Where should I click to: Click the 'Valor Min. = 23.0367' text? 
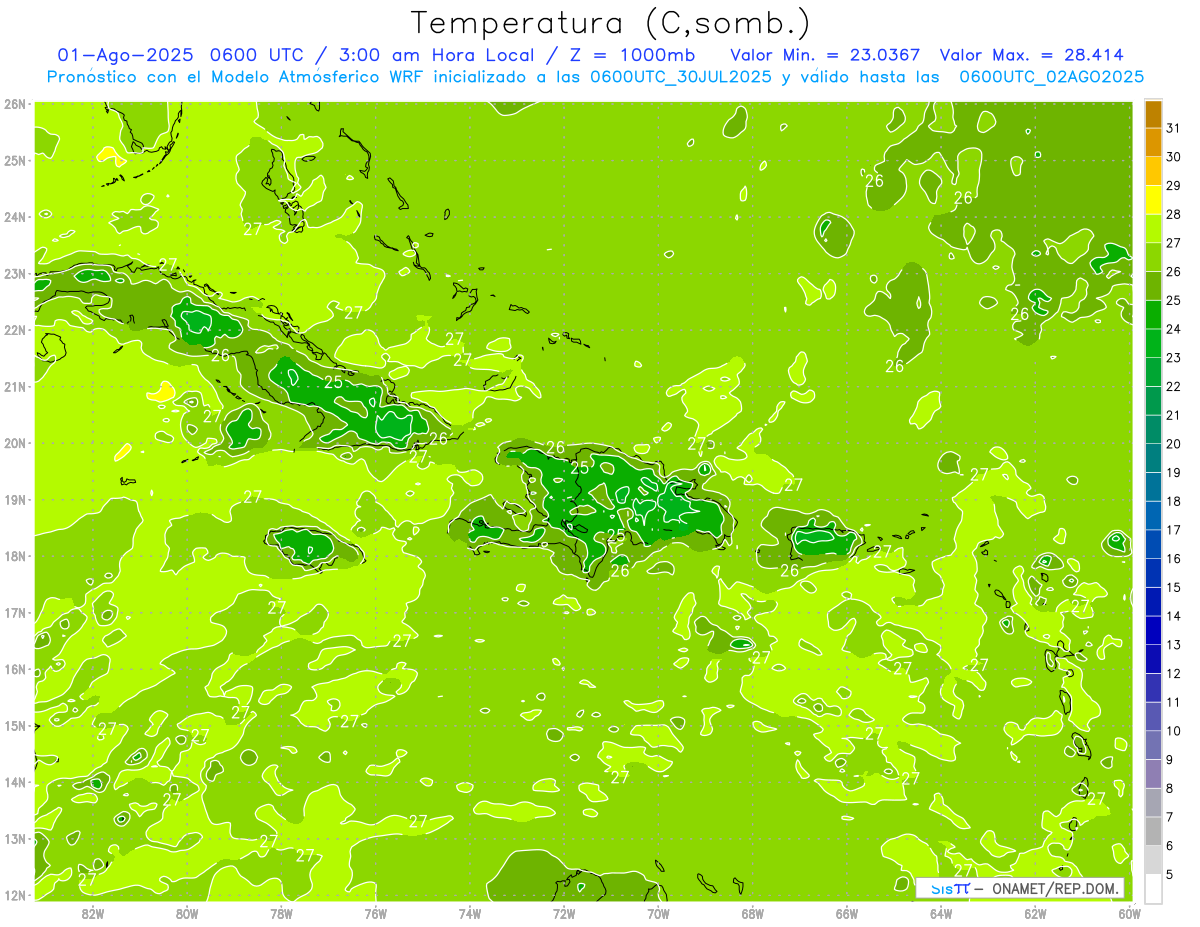pos(826,55)
